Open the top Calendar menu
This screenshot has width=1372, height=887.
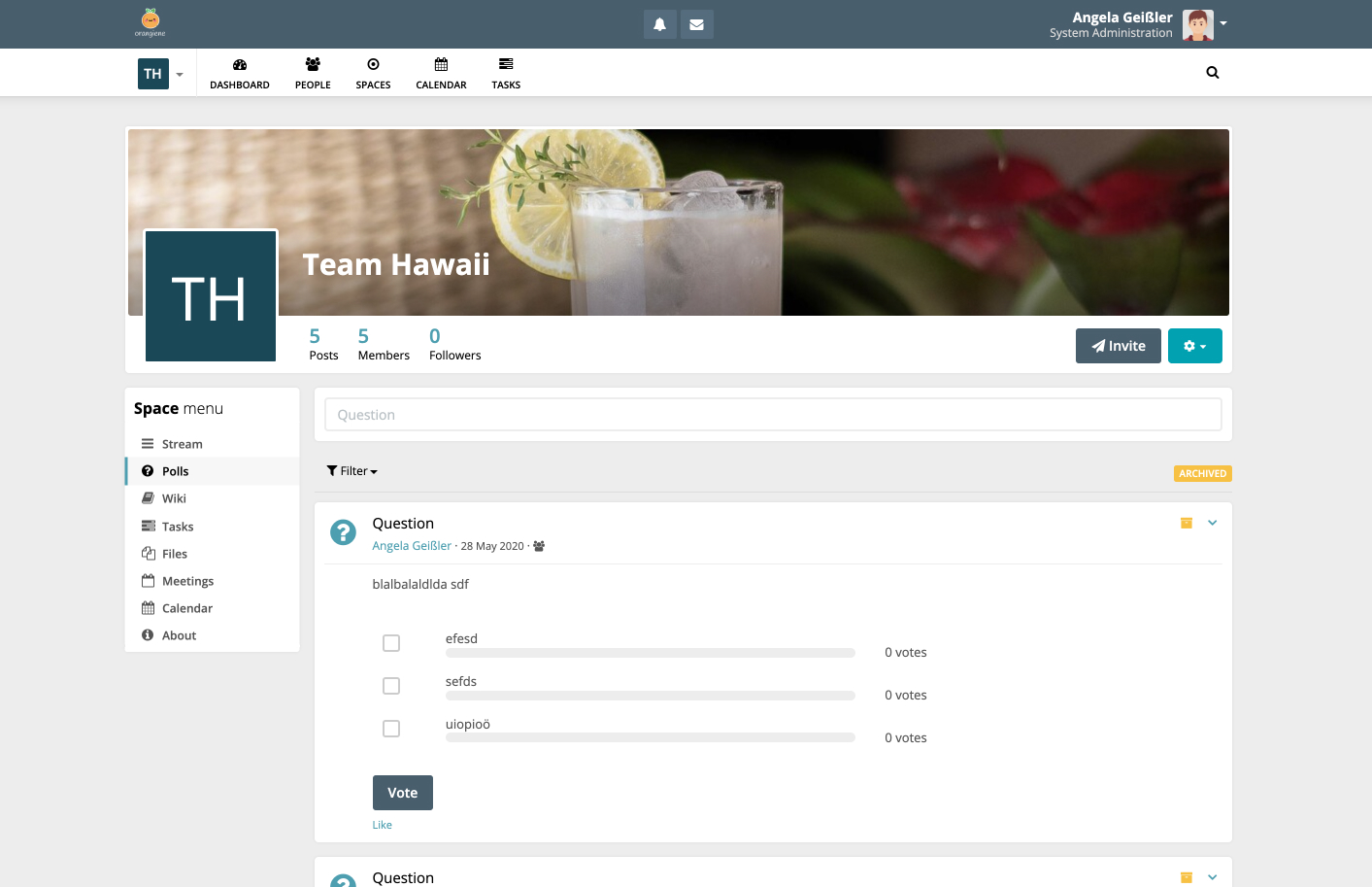(x=441, y=73)
